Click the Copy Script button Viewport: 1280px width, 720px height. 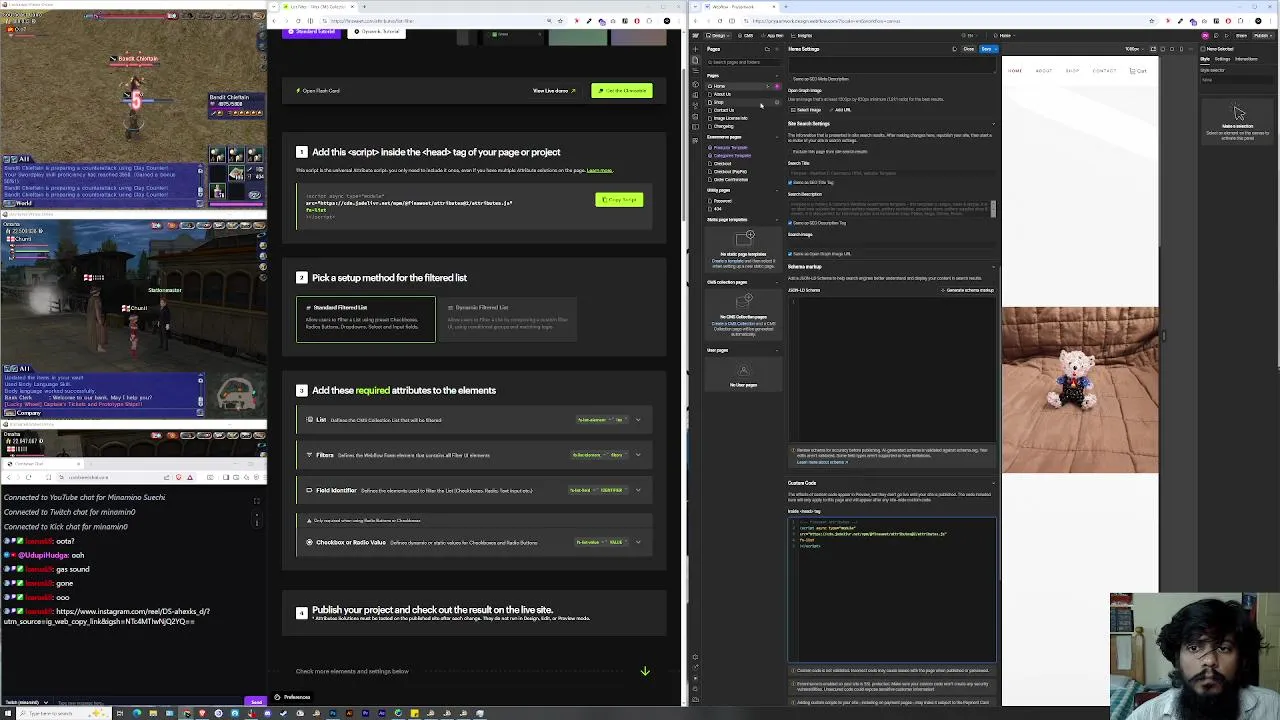click(618, 200)
